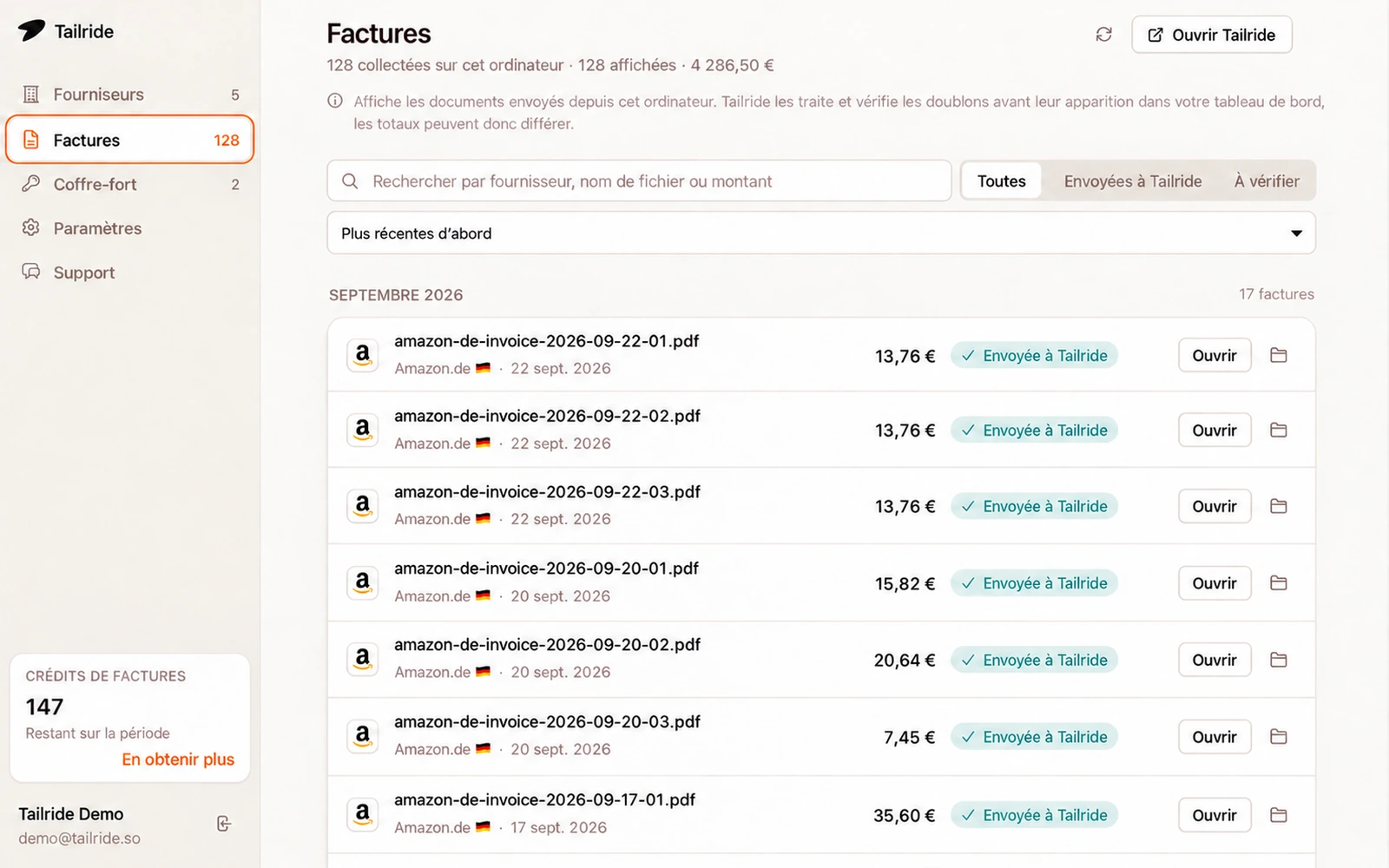Image resolution: width=1389 pixels, height=868 pixels.
Task: Select file name amazon-de-invoice-2026-09-22-02.pdf
Action: [547, 416]
